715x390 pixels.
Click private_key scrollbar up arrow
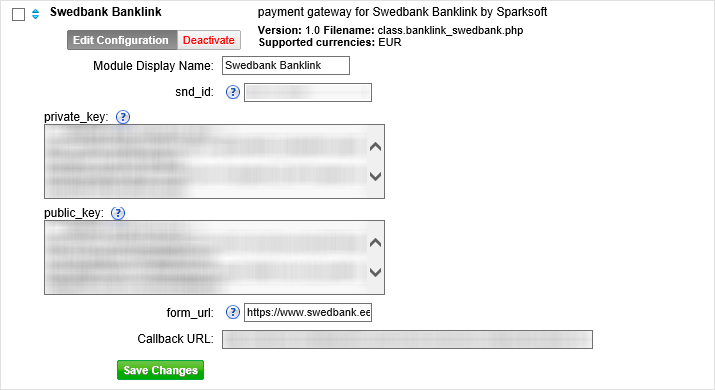pos(375,147)
